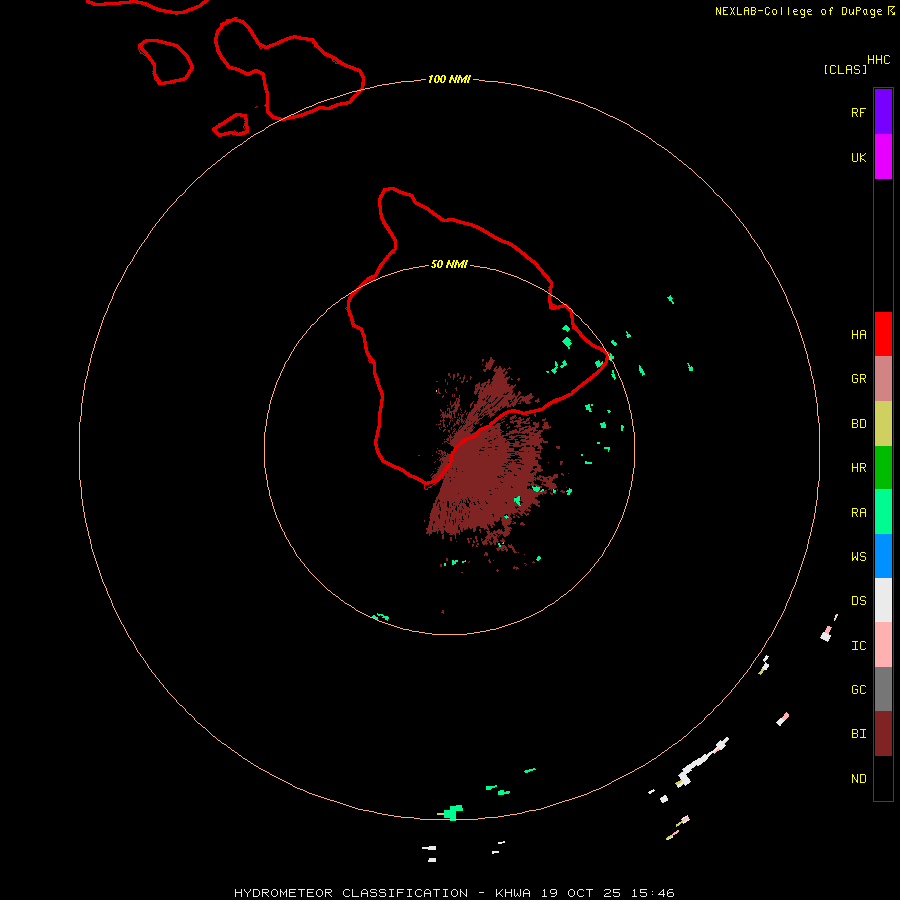Screen dimensions: 900x900
Task: Click the 50 NMI range ring label
Action: point(449,264)
